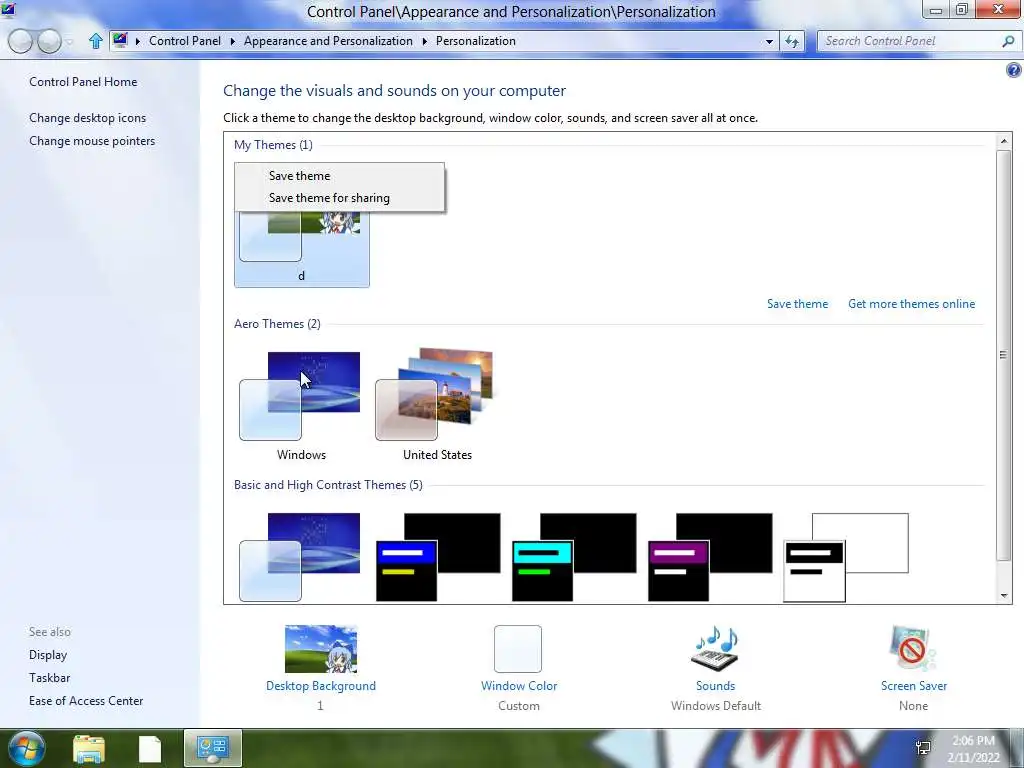Open the recent pages dropdown arrow

[70, 42]
